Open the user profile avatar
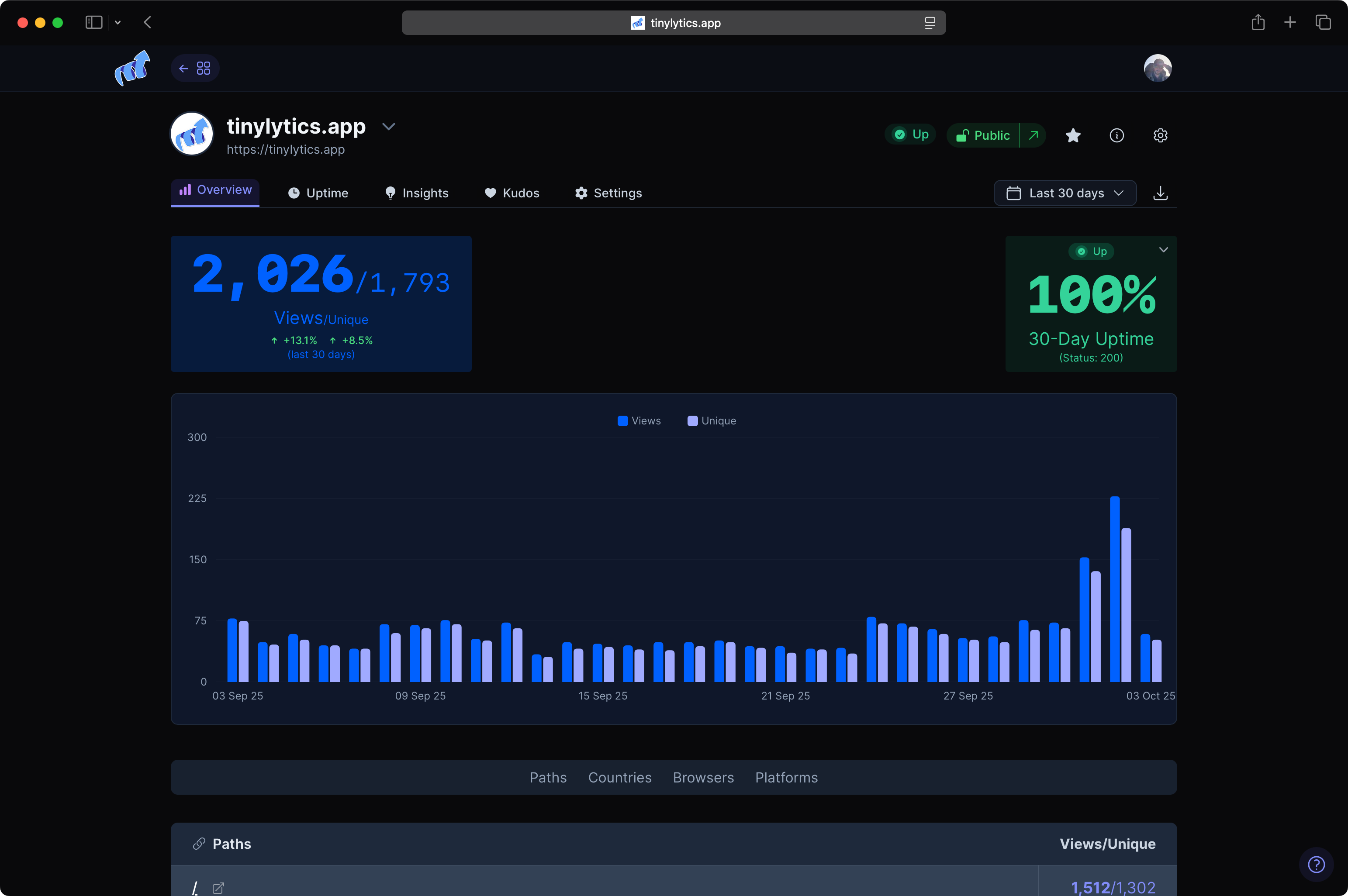1348x896 pixels. click(x=1158, y=69)
